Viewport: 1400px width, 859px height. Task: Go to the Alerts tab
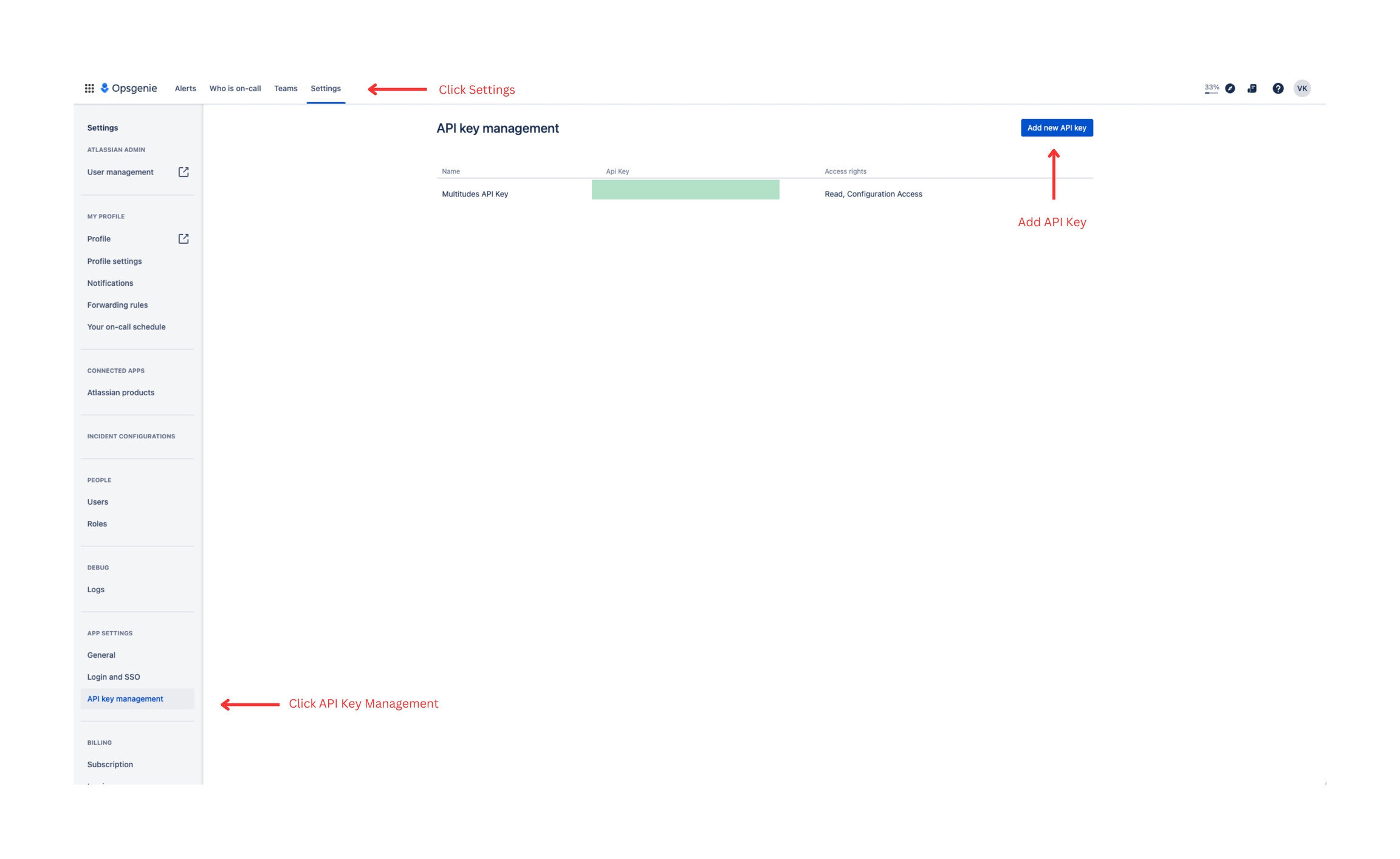185,88
